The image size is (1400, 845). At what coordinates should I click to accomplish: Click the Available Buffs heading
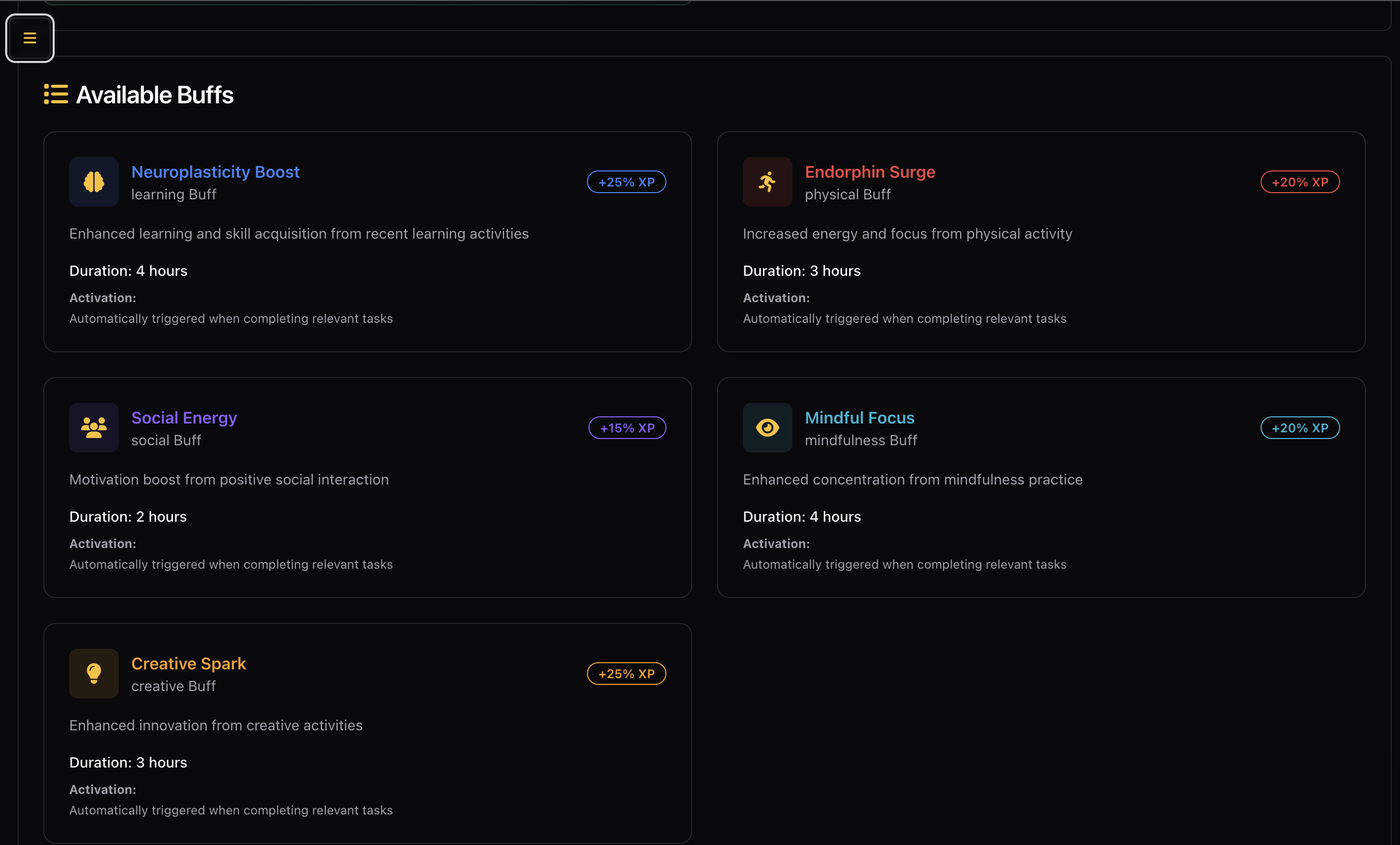click(154, 95)
